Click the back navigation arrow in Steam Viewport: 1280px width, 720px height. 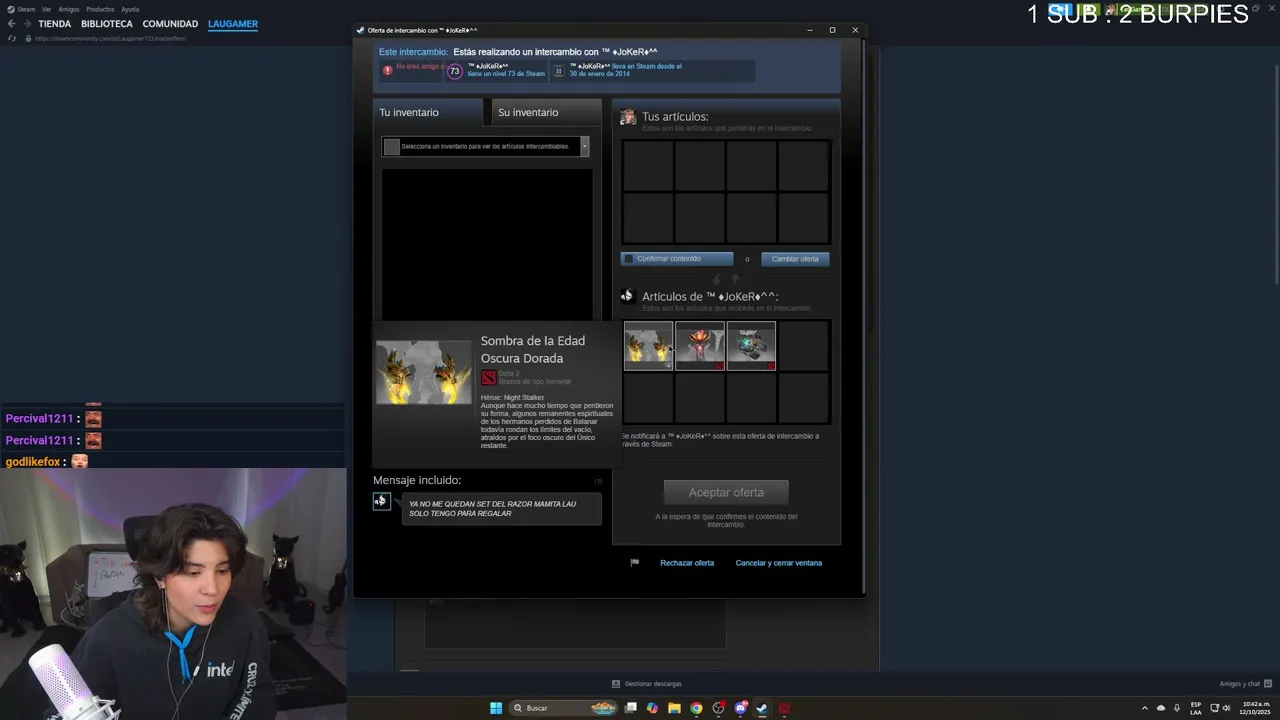pos(11,24)
